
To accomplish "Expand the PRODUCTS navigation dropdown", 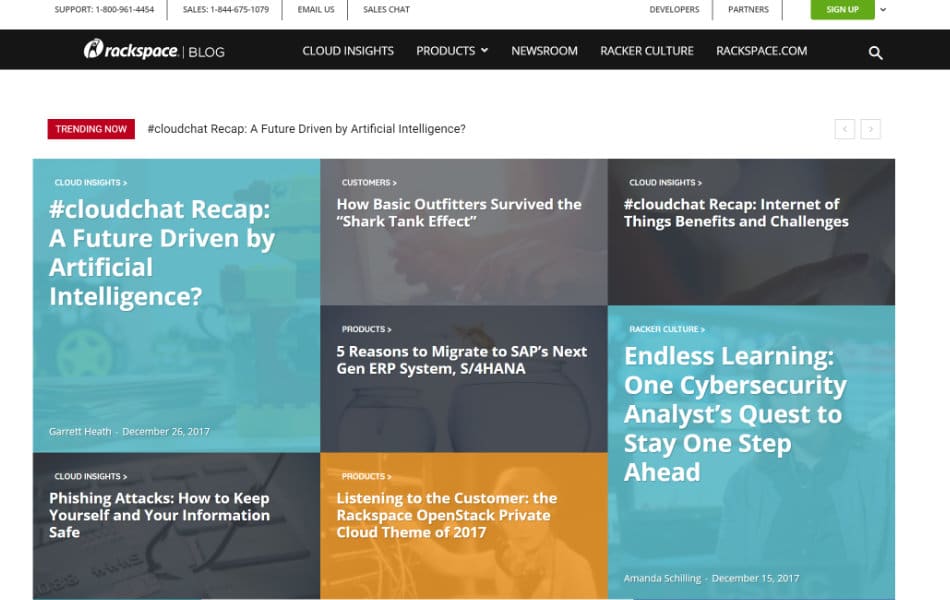I will [449, 51].
